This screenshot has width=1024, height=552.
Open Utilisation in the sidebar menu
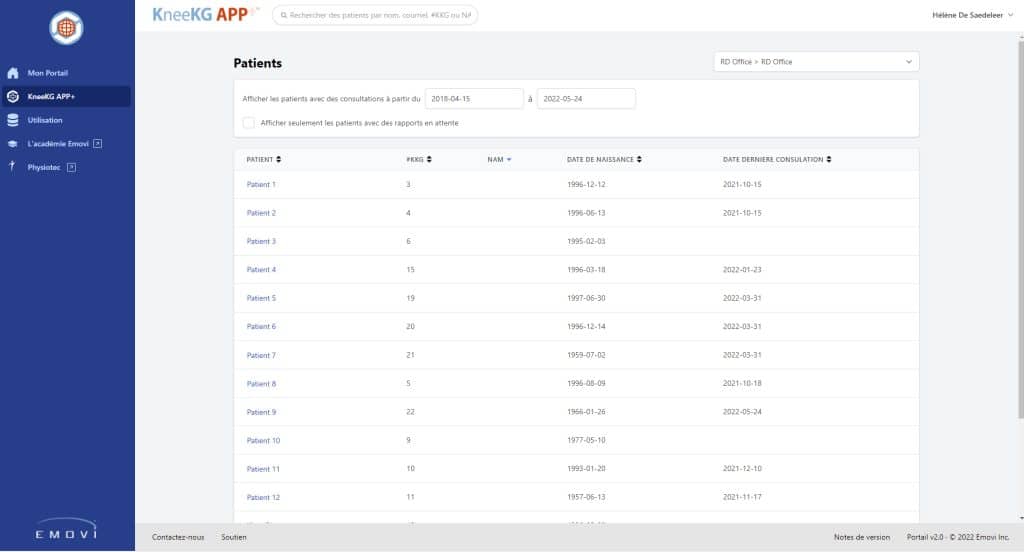tap(45, 120)
